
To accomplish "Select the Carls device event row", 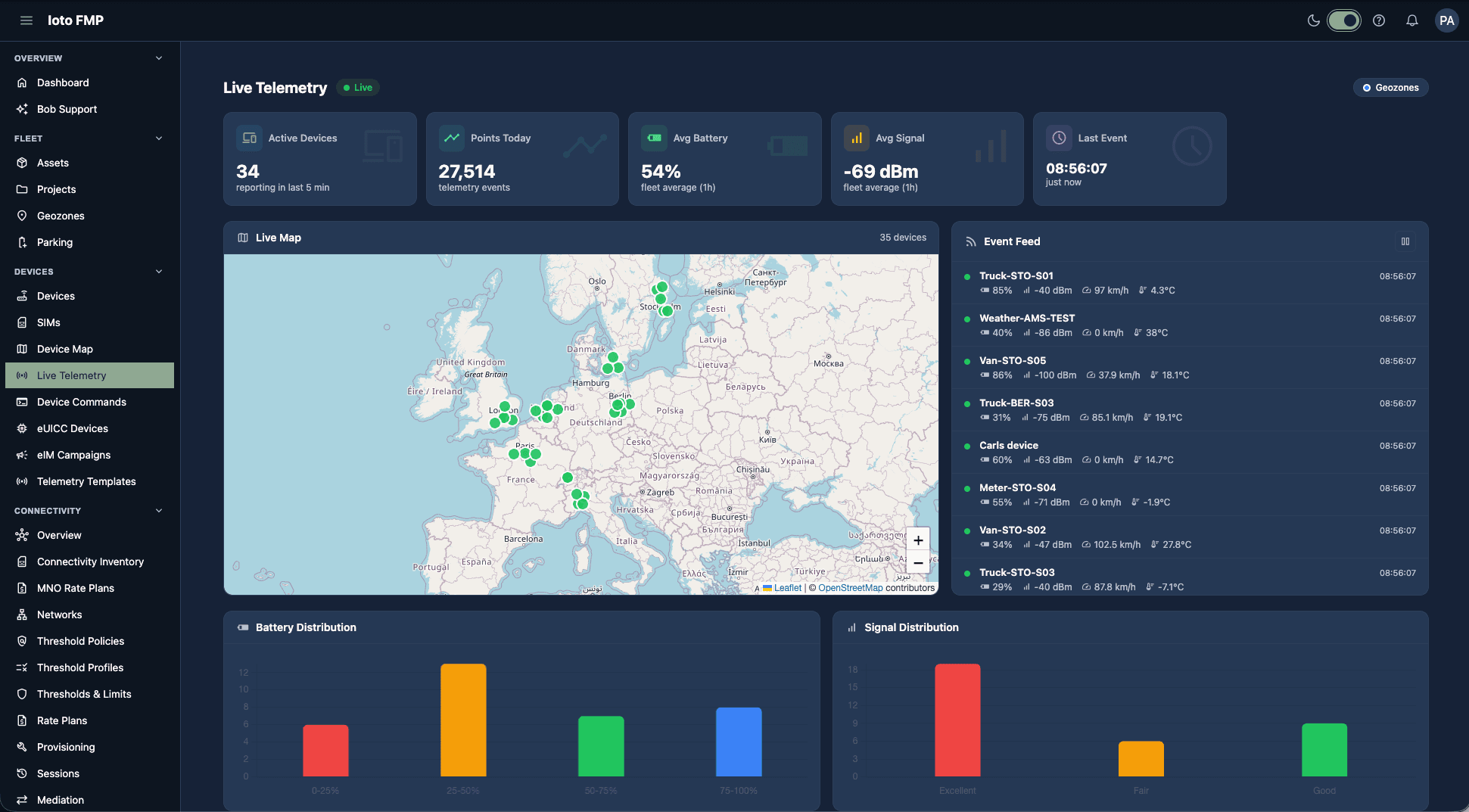I will click(1190, 453).
